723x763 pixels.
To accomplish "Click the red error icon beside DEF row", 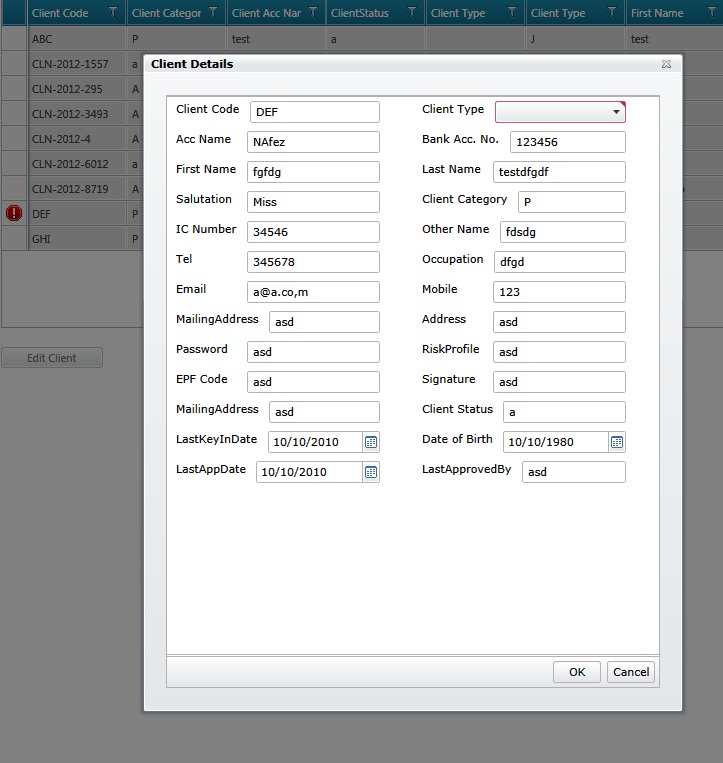I will click(x=14, y=213).
